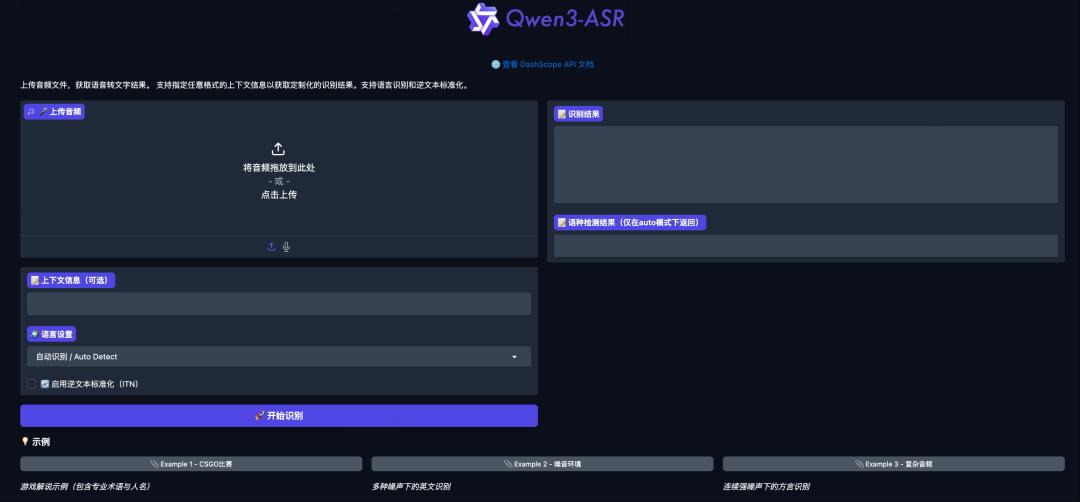Viewport: 1080px width, 502px height.
Task: Click the 上下文信息 text input field
Action: 279,304
